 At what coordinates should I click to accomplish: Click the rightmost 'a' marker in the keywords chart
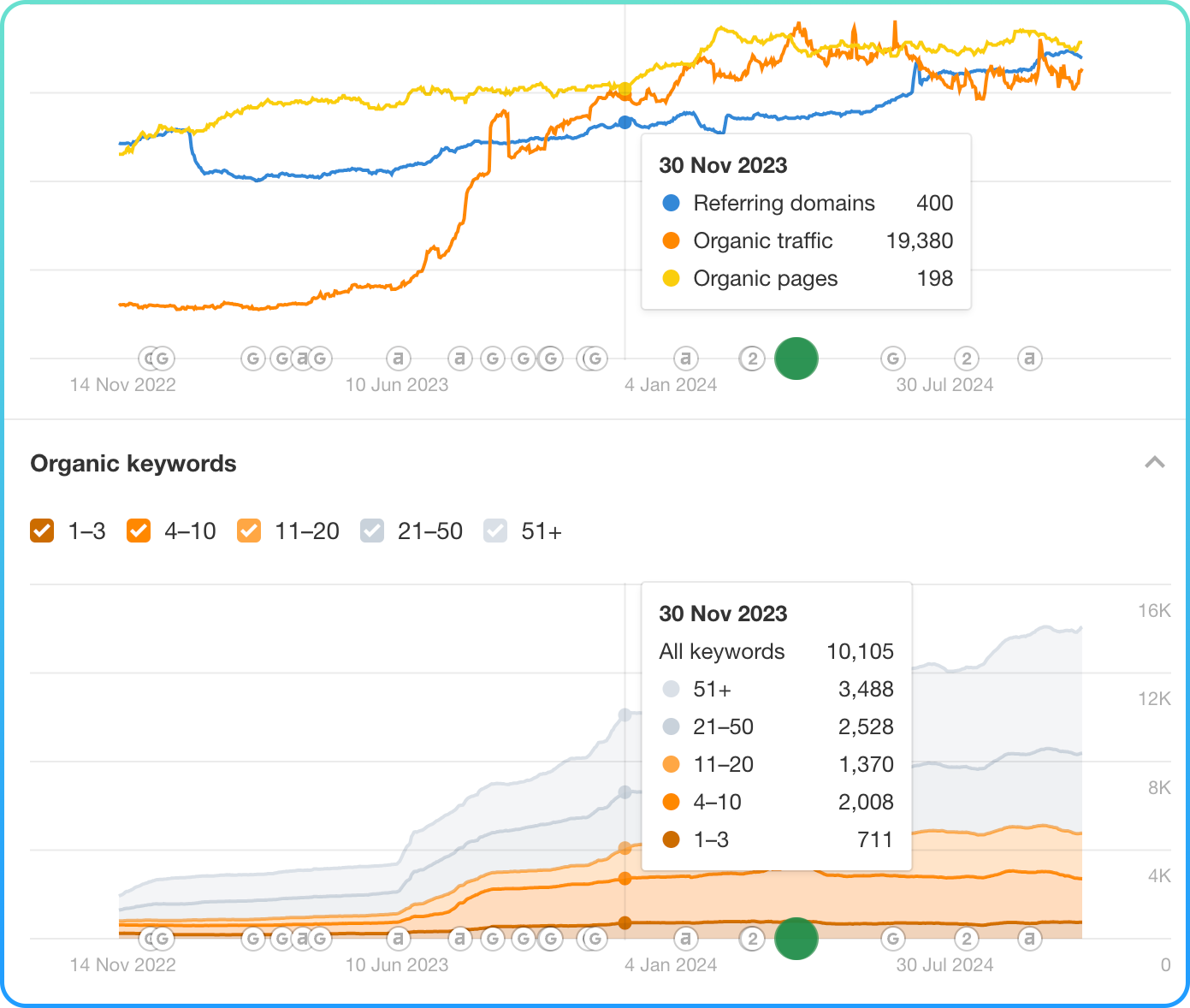pos(1030,939)
